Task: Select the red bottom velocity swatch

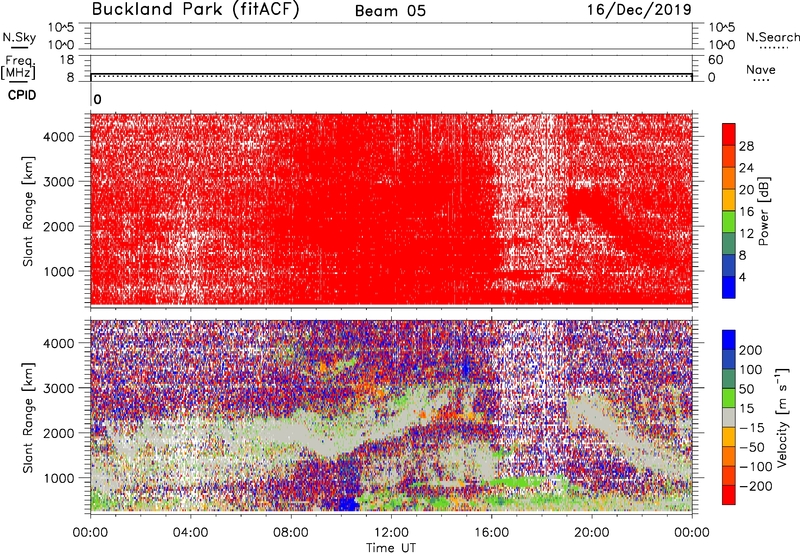Action: pos(729,495)
